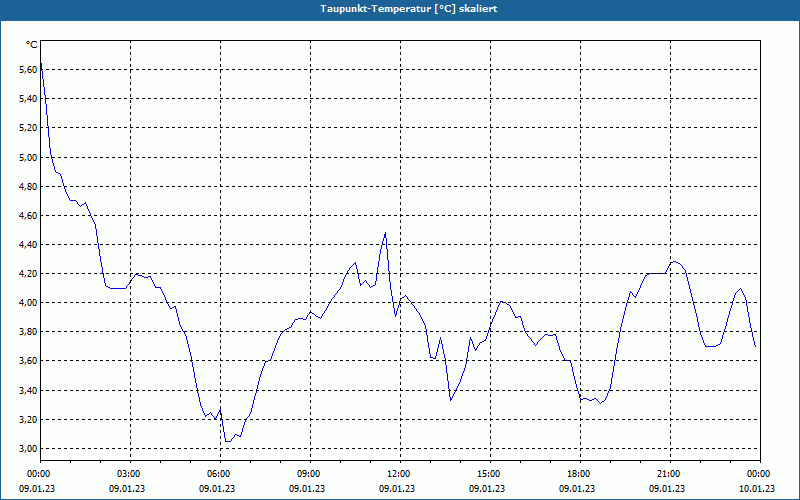The image size is (800, 500).
Task: Click the y-axis label 5,20
Action: (x=28, y=128)
